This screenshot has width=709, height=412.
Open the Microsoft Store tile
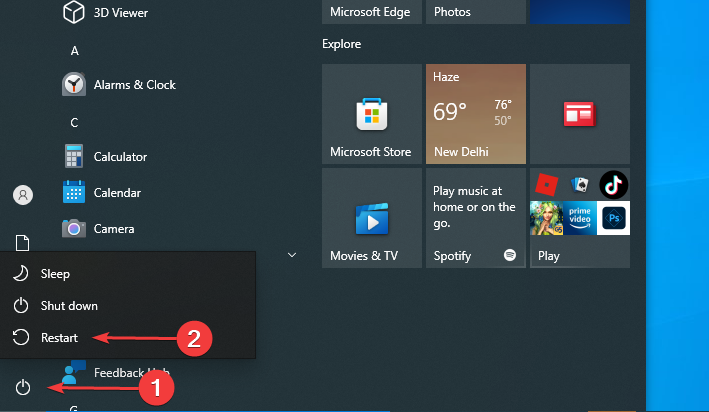point(372,114)
